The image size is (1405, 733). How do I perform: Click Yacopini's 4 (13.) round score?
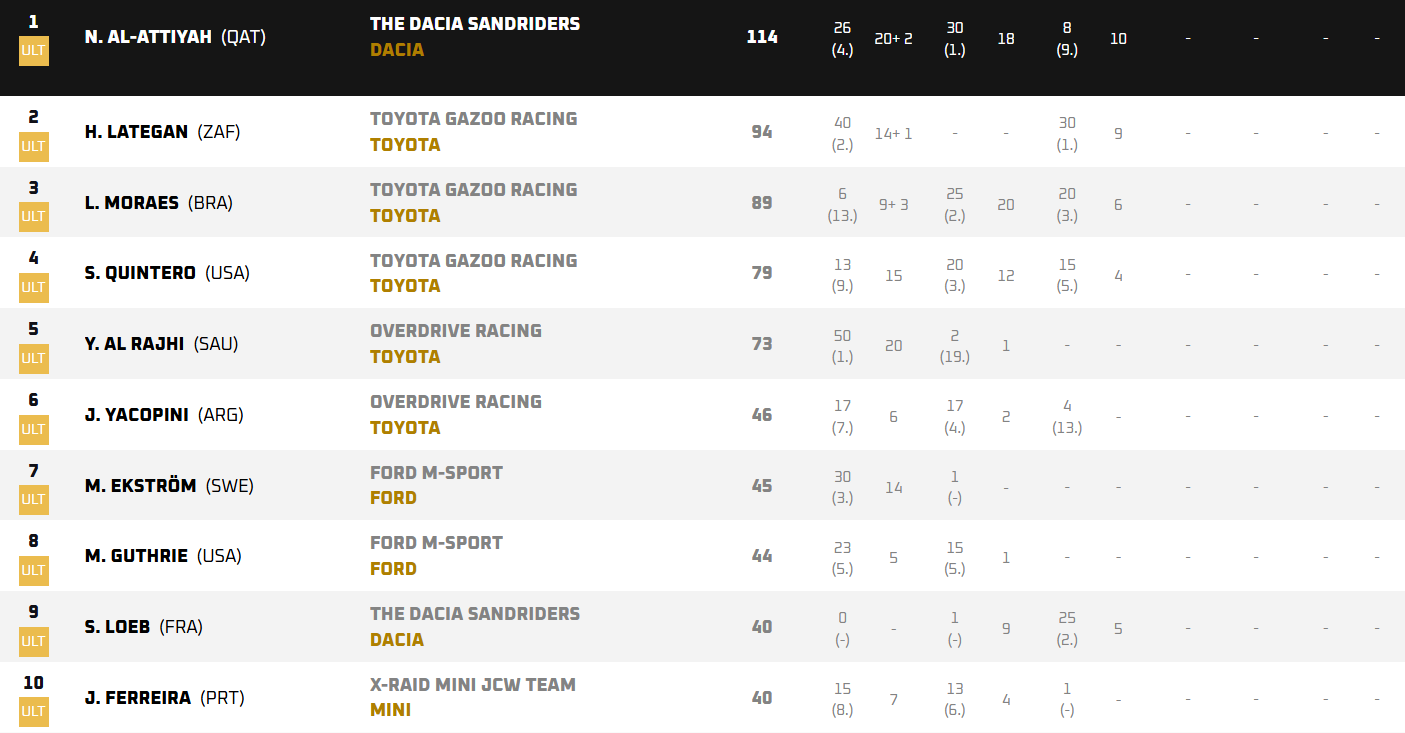[x=1067, y=416]
